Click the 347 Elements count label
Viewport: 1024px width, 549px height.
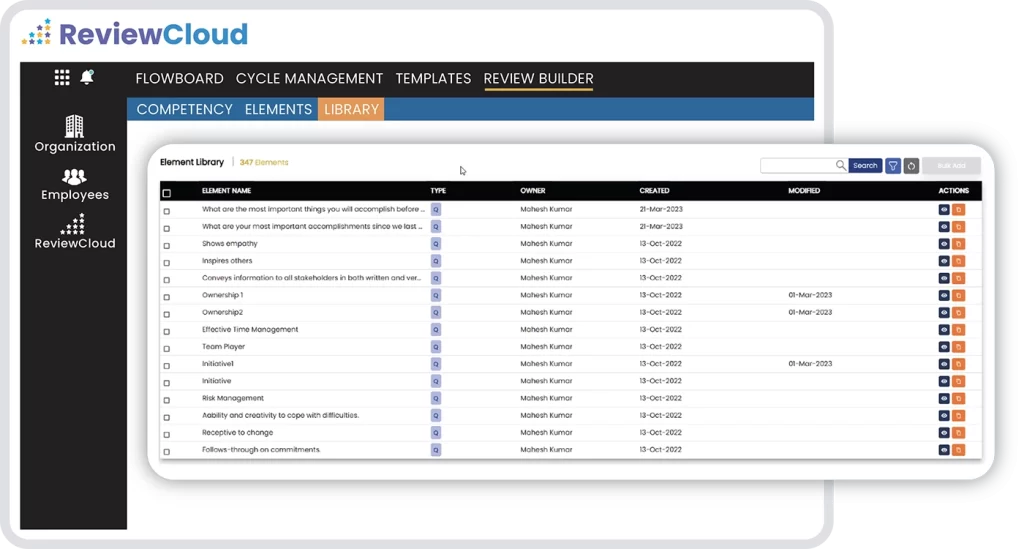[264, 162]
